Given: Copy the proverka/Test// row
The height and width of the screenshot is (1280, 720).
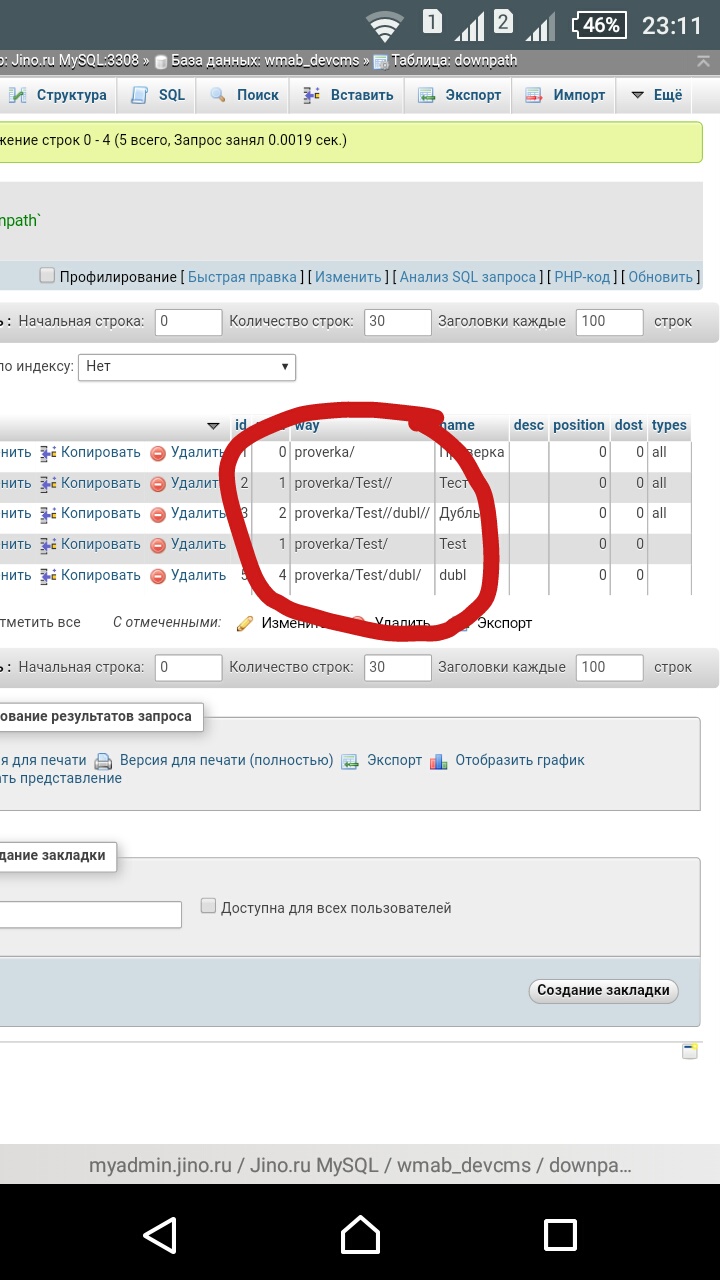Looking at the screenshot, I should point(91,483).
